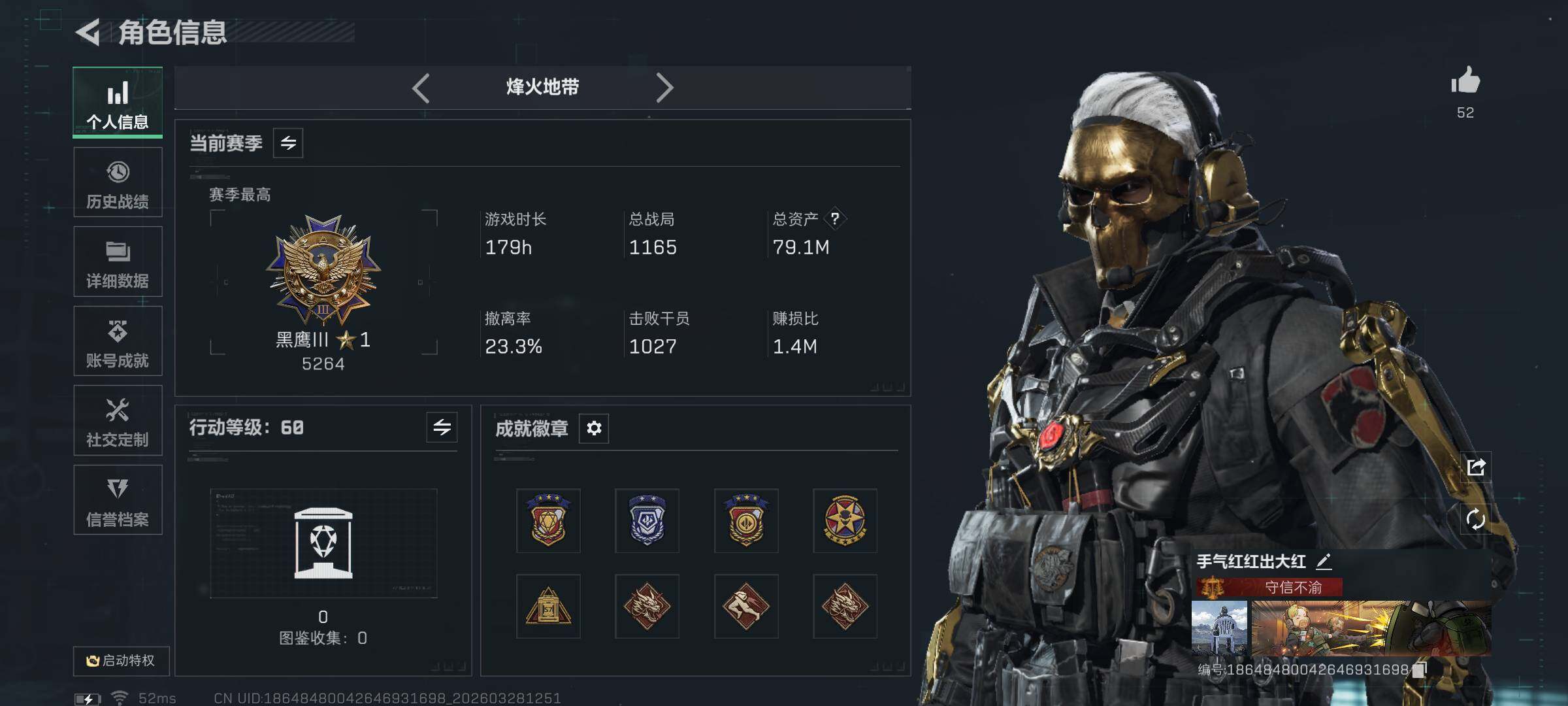Image resolution: width=1568 pixels, height=706 pixels.
Task: Go back using the arrow beside 角色信息
Action: [x=88, y=32]
